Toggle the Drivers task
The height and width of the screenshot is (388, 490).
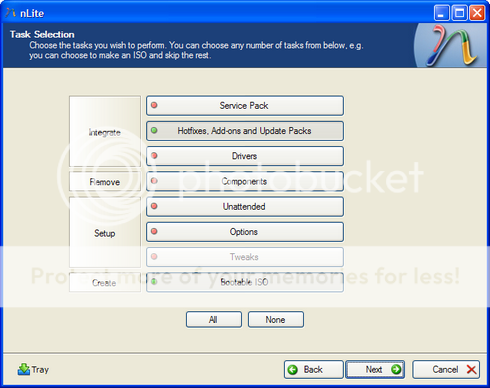(245, 156)
